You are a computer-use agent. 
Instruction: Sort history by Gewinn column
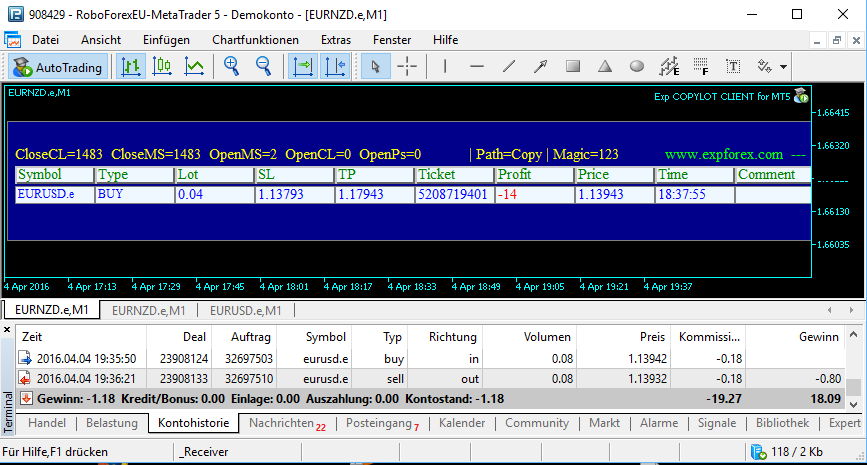(793, 337)
